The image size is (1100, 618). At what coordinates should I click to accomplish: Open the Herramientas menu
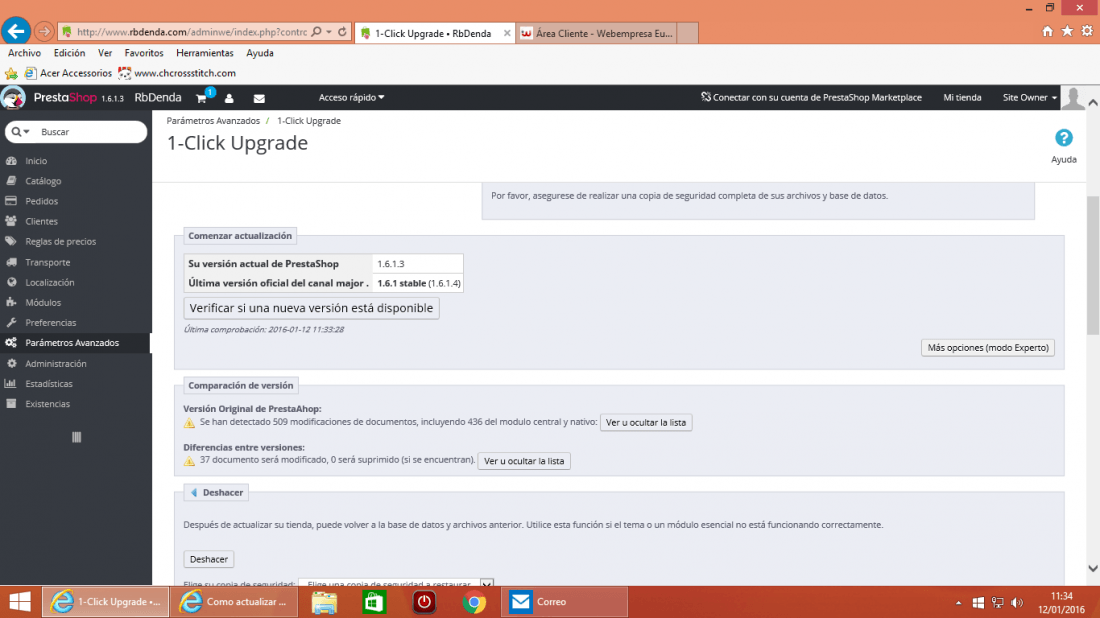[205, 53]
